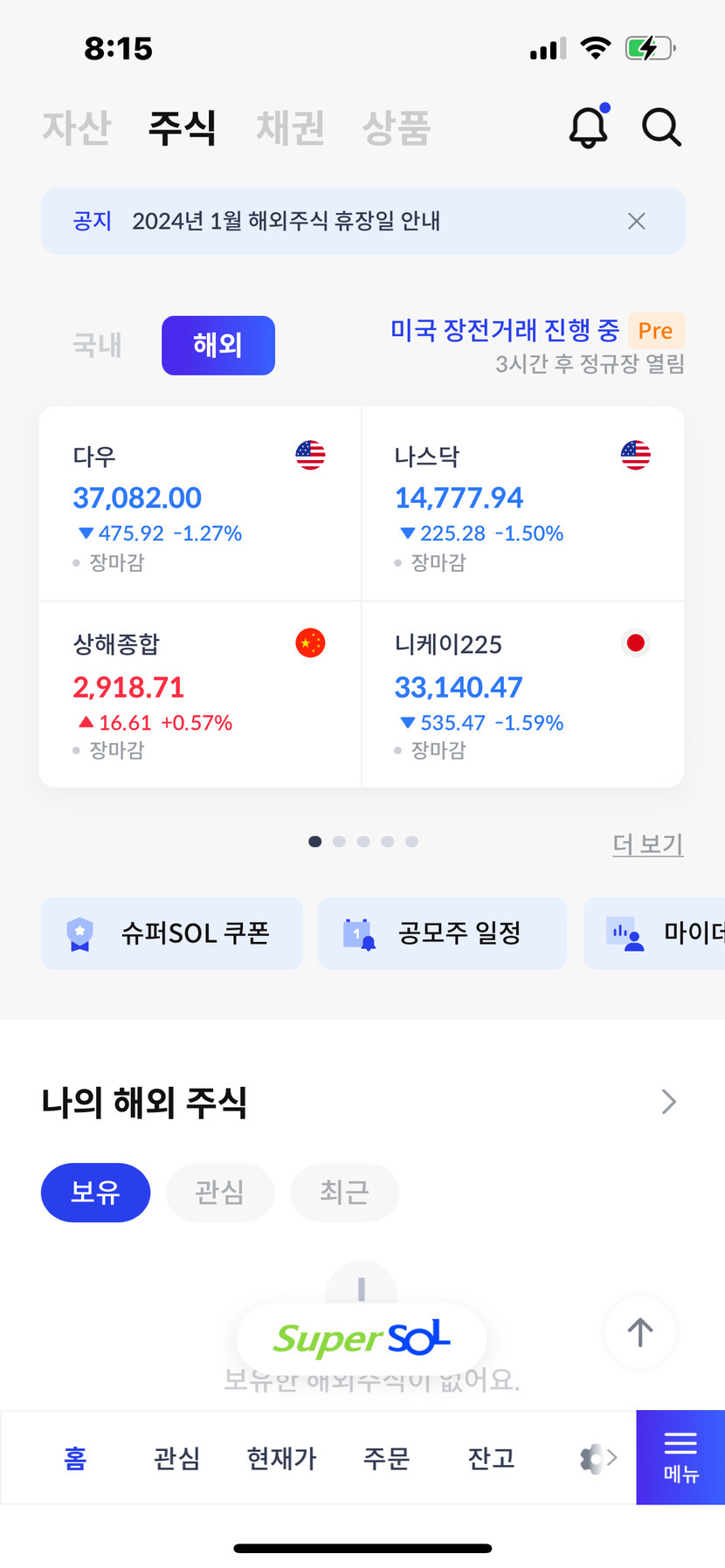Tap the bottom bar settings gear icon
The height and width of the screenshot is (1568, 725).
(592, 1458)
